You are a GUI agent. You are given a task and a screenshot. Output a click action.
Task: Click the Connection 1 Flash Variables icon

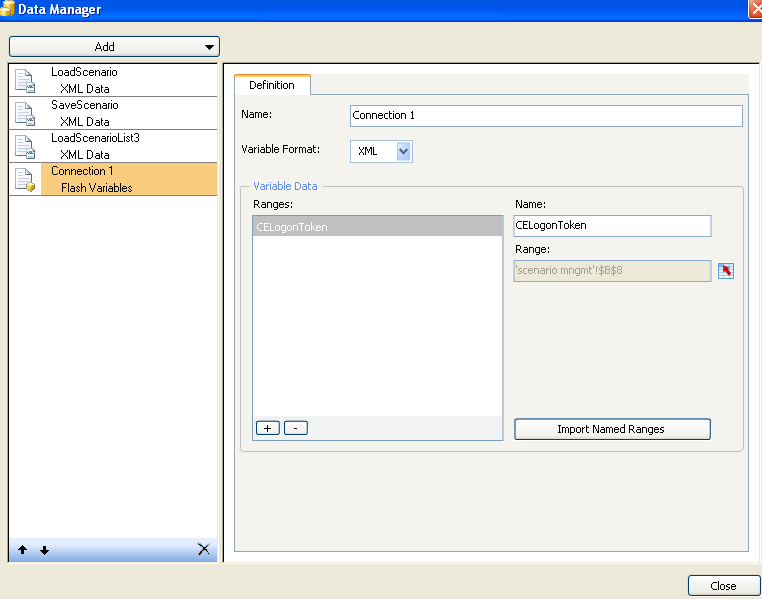25,179
